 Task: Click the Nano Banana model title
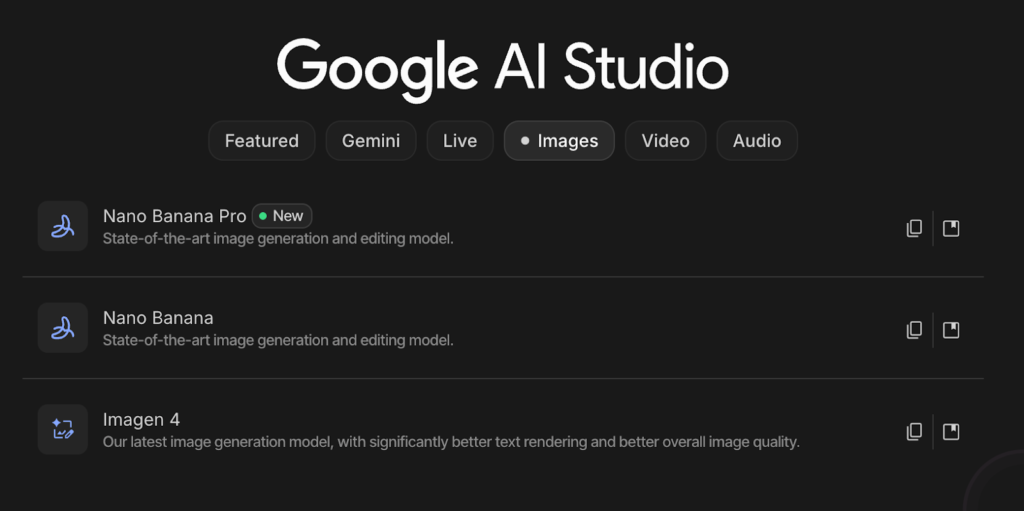coord(158,318)
